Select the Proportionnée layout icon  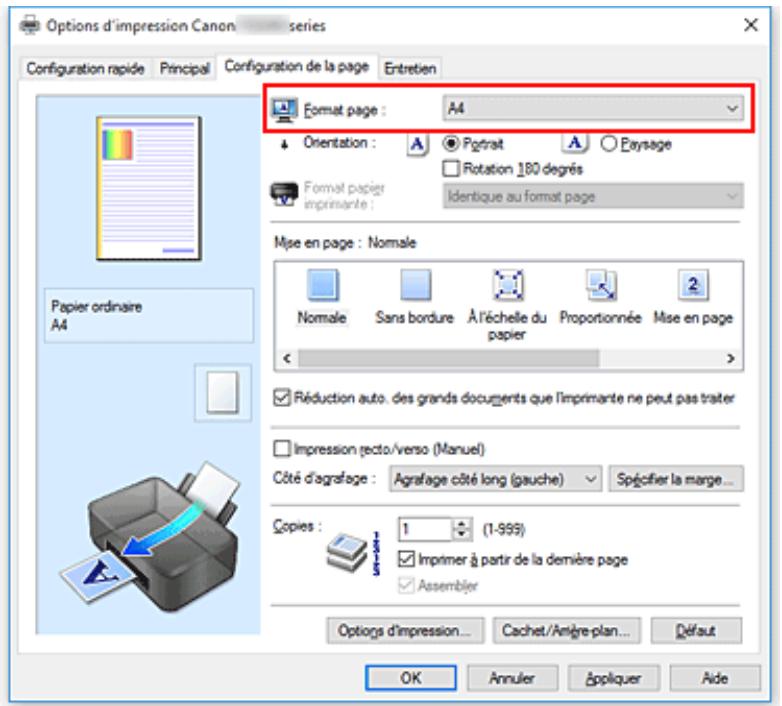coord(601,285)
